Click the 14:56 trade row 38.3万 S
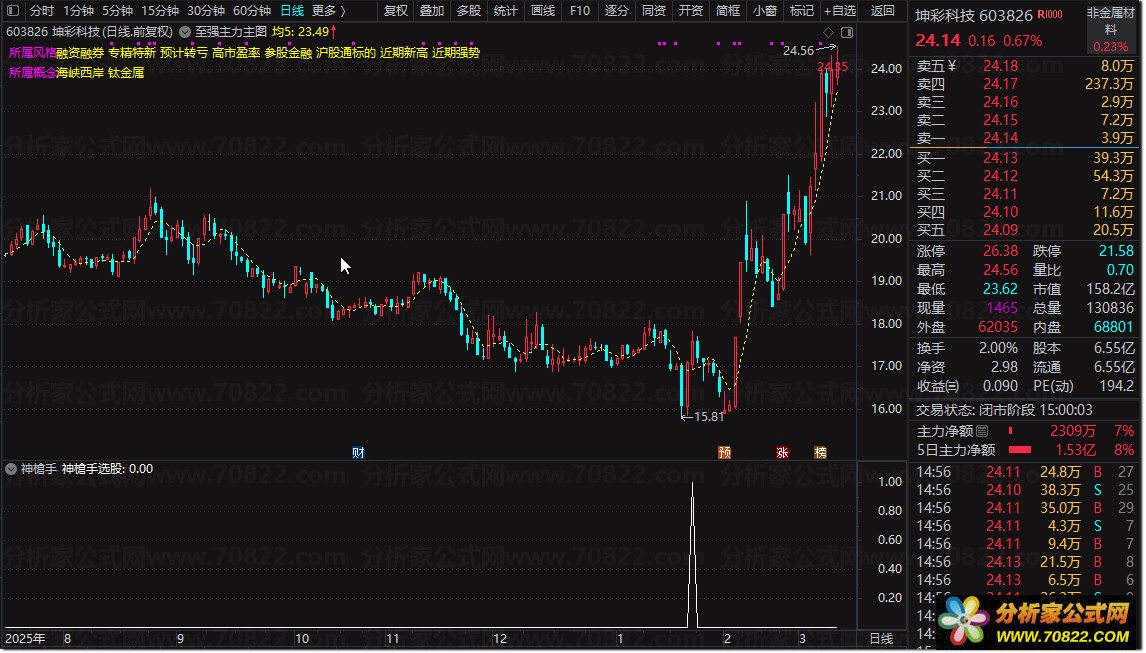This screenshot has width=1146, height=653. (1025, 490)
